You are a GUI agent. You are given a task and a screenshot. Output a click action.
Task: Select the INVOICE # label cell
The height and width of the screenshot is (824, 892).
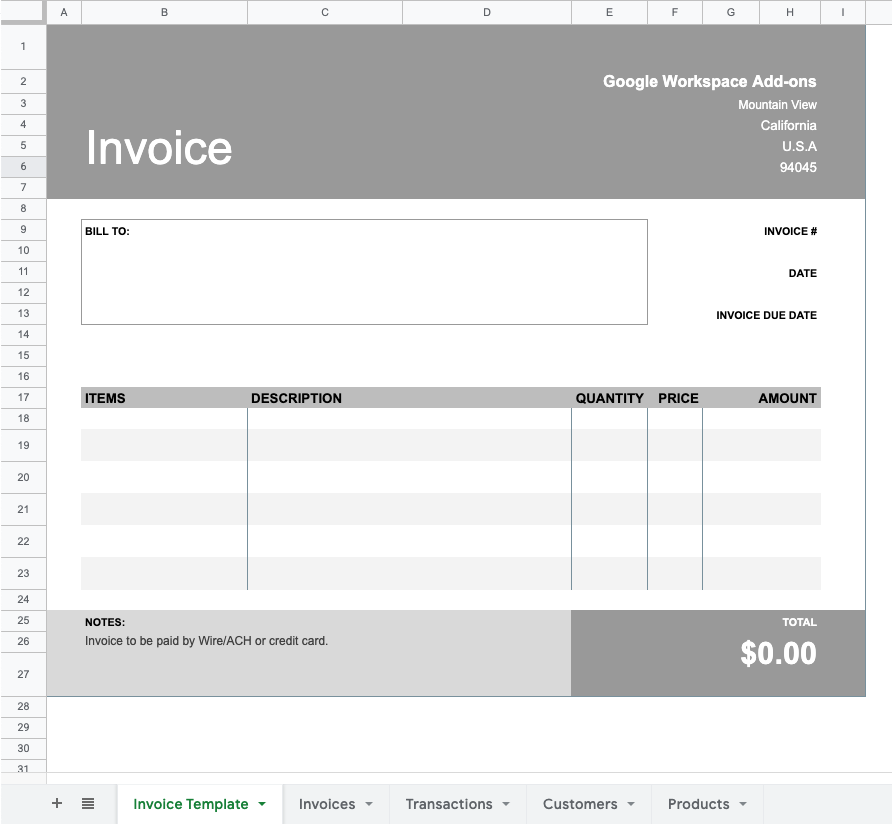coord(790,231)
